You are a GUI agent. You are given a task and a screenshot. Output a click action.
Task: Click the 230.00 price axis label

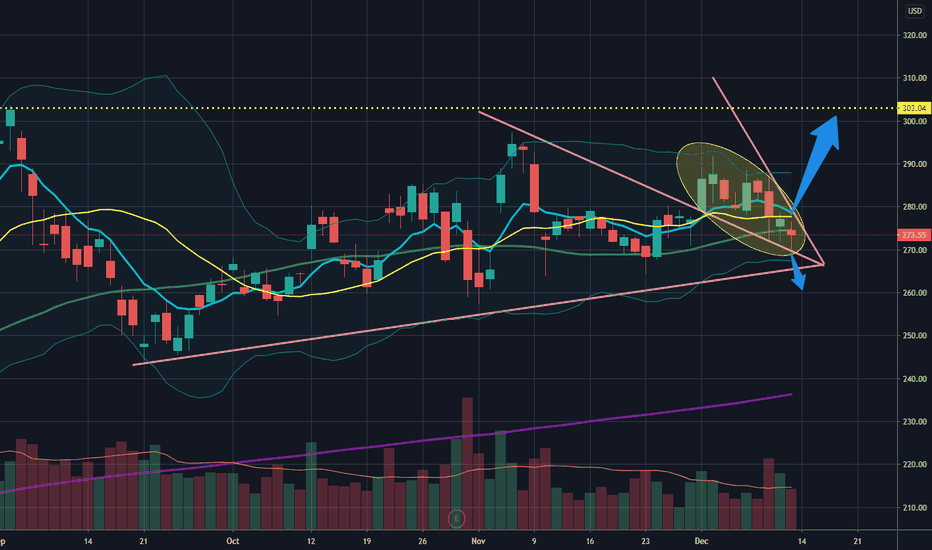point(914,422)
